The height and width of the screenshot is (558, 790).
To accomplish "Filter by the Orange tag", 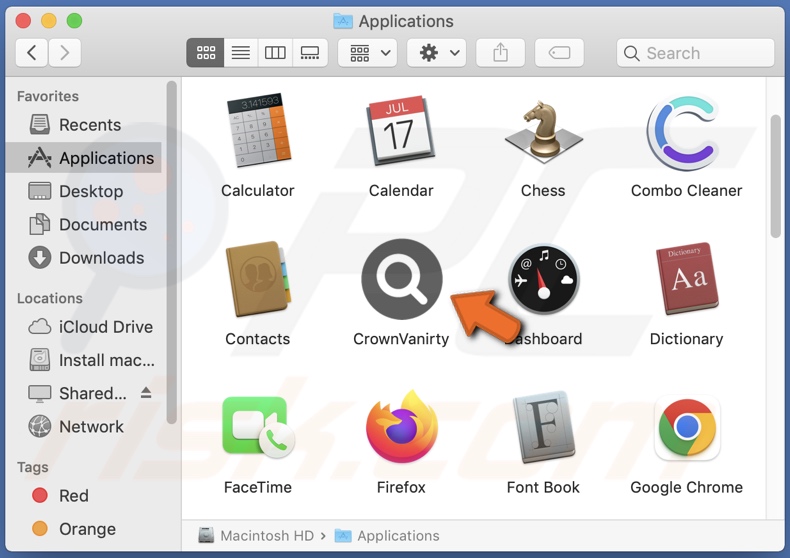I will [83, 529].
